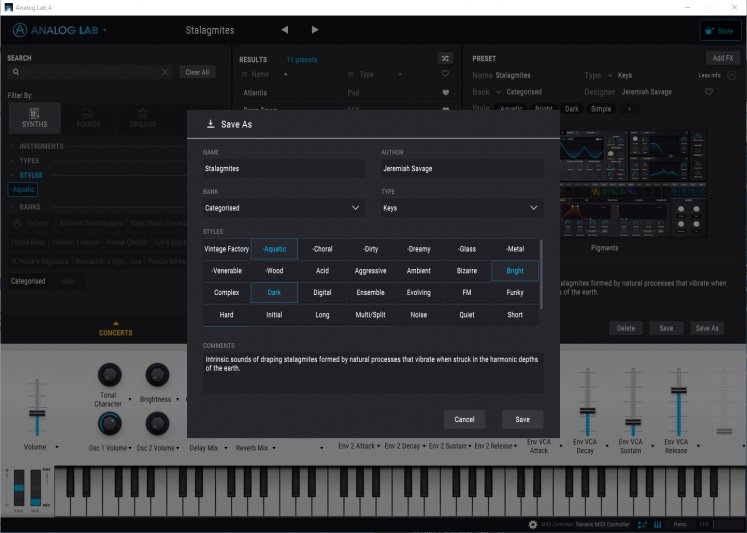
Task: Adjust the Env VCA Decay slider
Action: (587, 411)
